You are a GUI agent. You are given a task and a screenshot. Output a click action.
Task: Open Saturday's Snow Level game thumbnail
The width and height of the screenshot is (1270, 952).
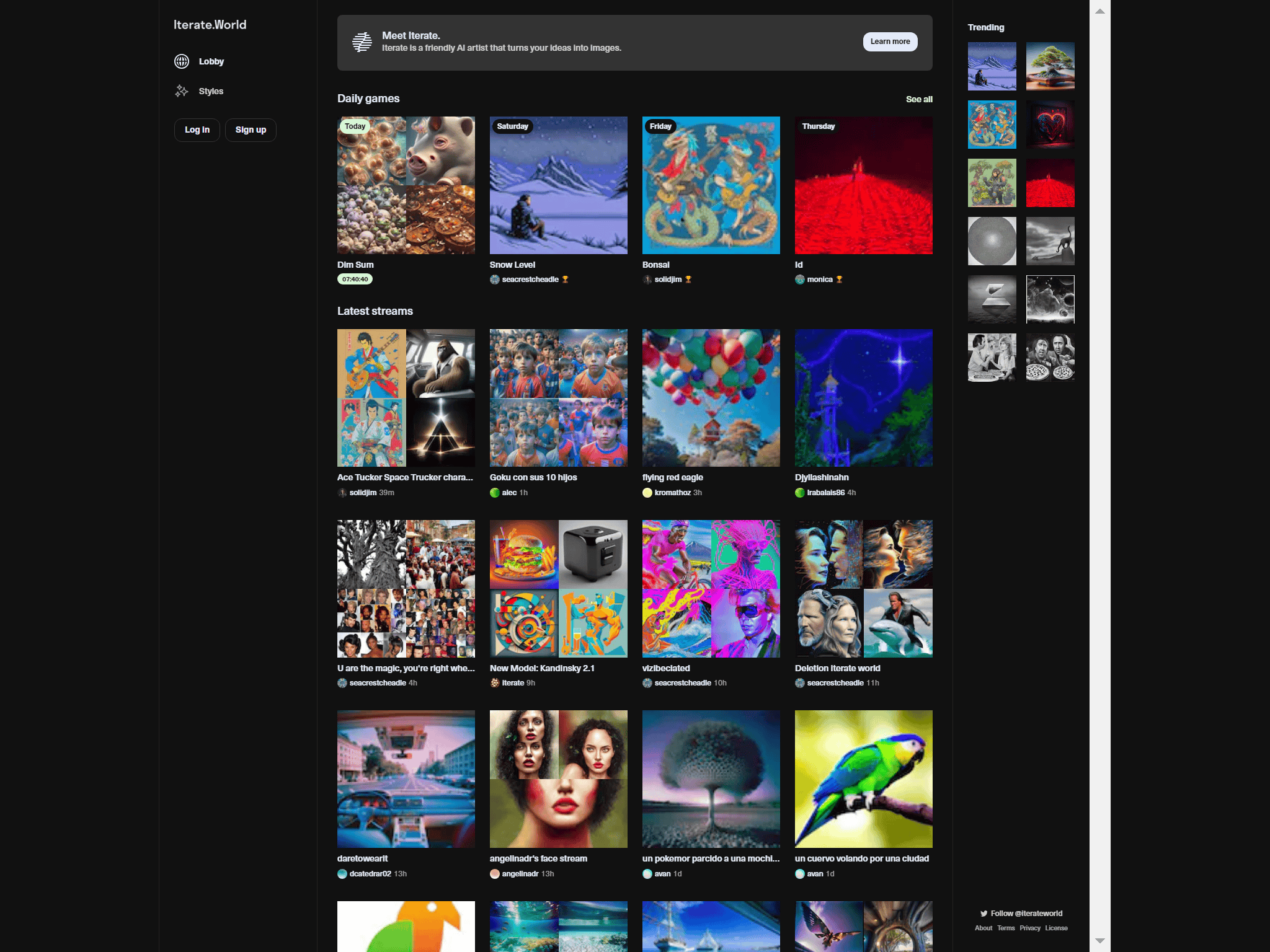(x=559, y=185)
